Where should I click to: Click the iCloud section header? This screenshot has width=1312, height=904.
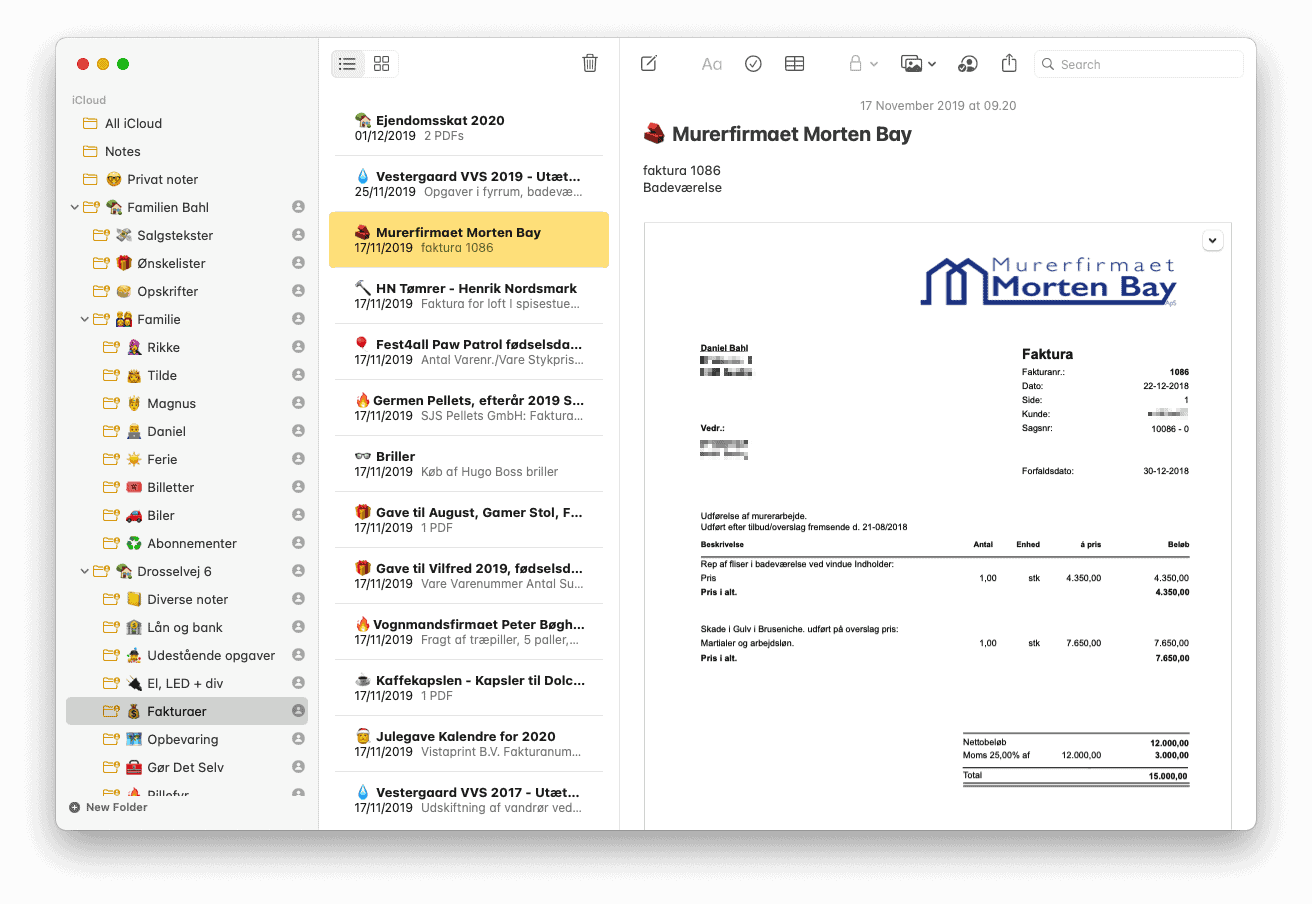tap(89, 100)
